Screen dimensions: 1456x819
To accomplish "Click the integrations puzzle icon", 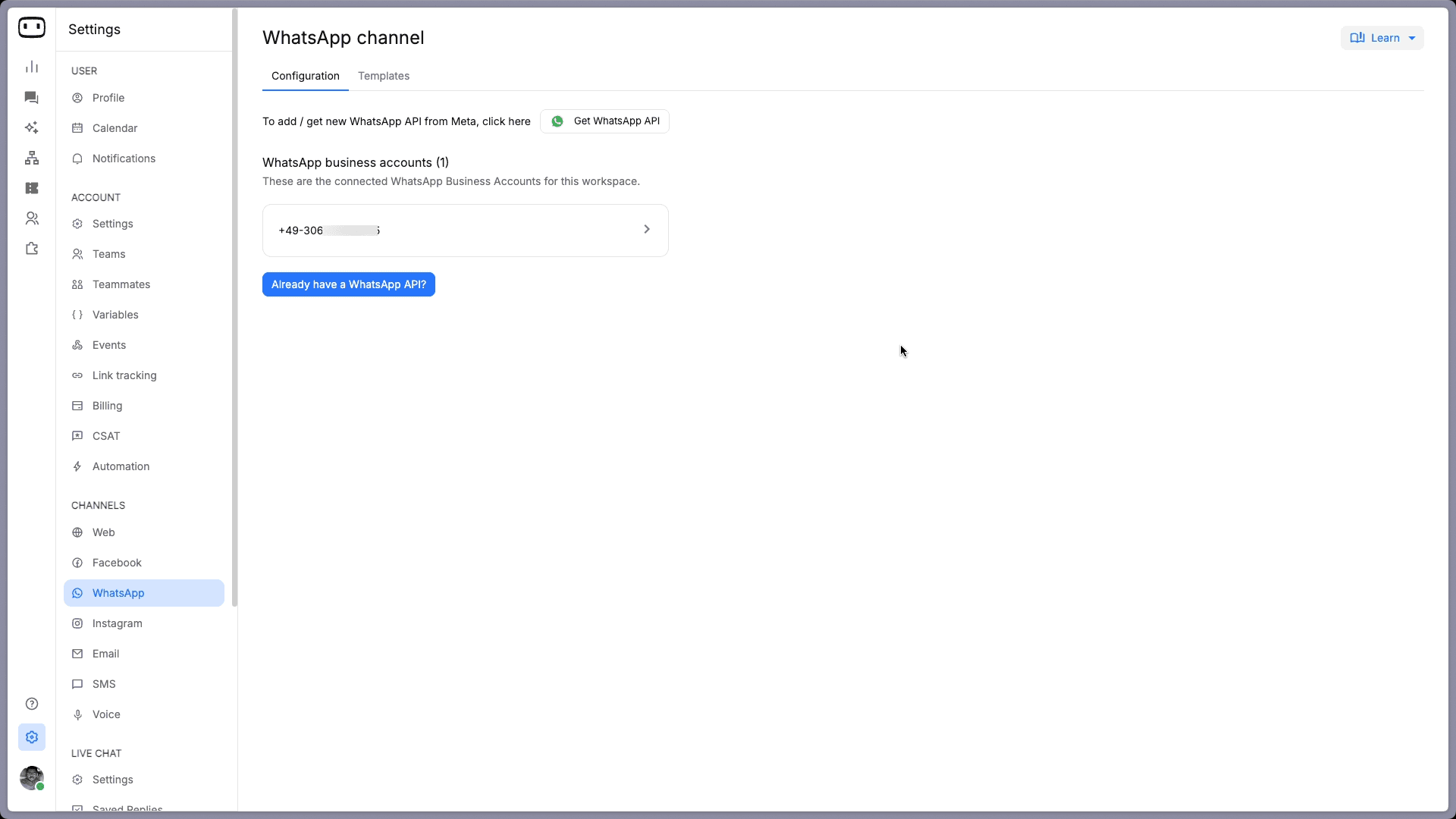I will tap(32, 249).
